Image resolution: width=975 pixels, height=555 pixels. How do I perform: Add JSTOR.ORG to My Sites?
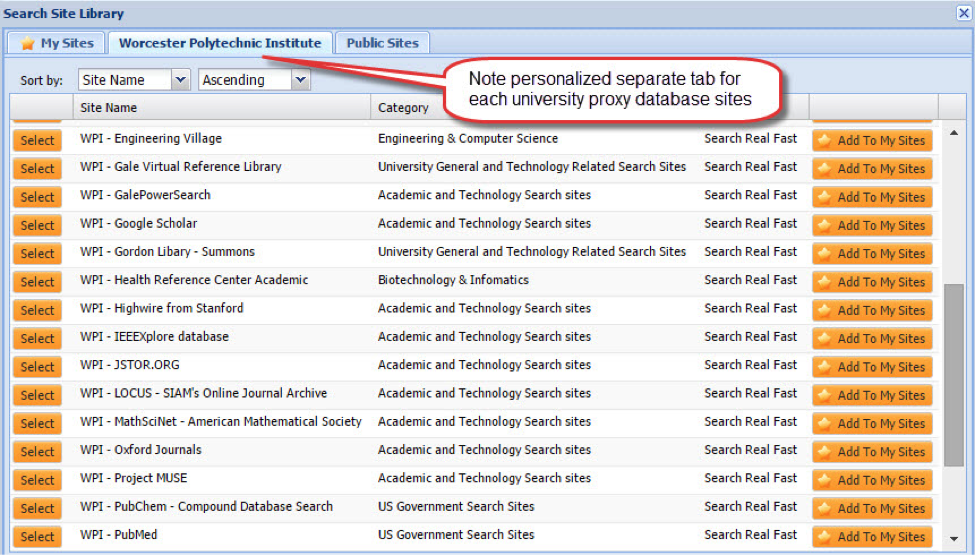[872, 367]
